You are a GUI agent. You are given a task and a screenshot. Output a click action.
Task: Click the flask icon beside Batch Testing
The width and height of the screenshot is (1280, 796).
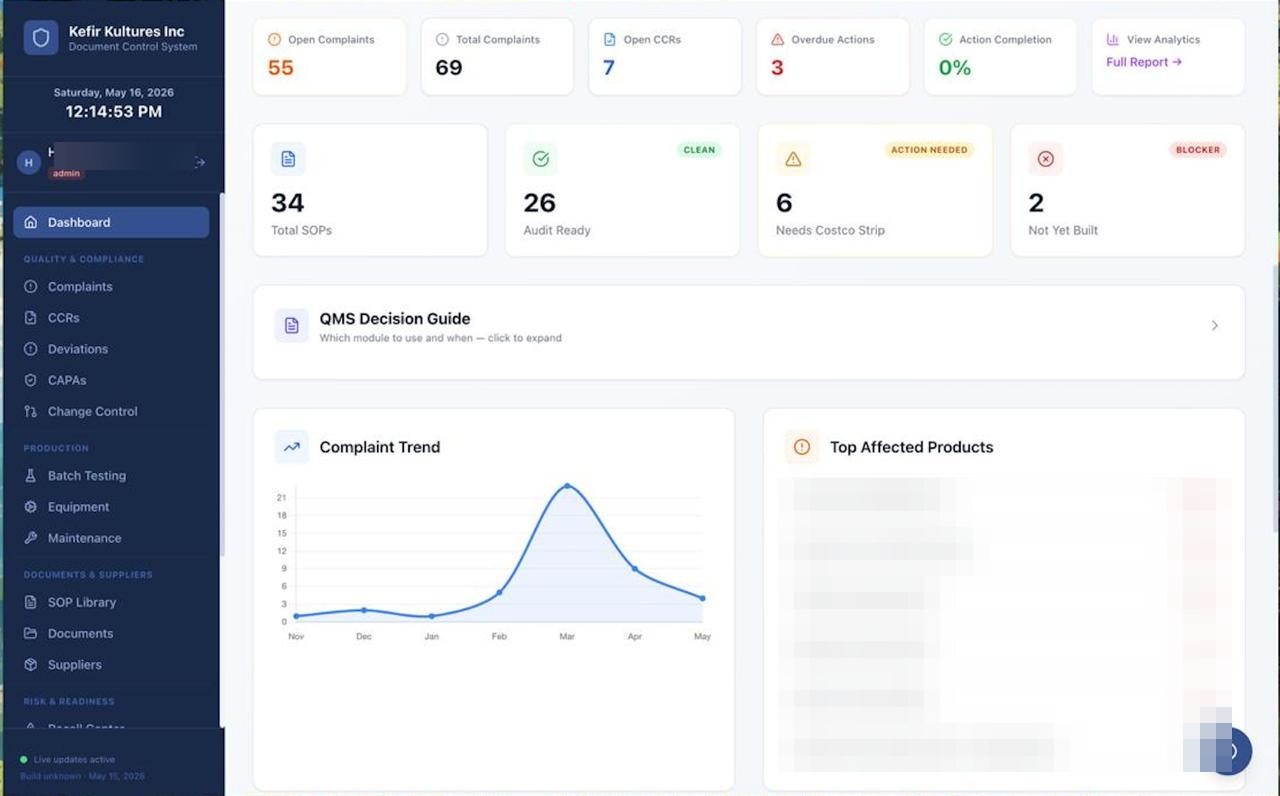[30, 476]
